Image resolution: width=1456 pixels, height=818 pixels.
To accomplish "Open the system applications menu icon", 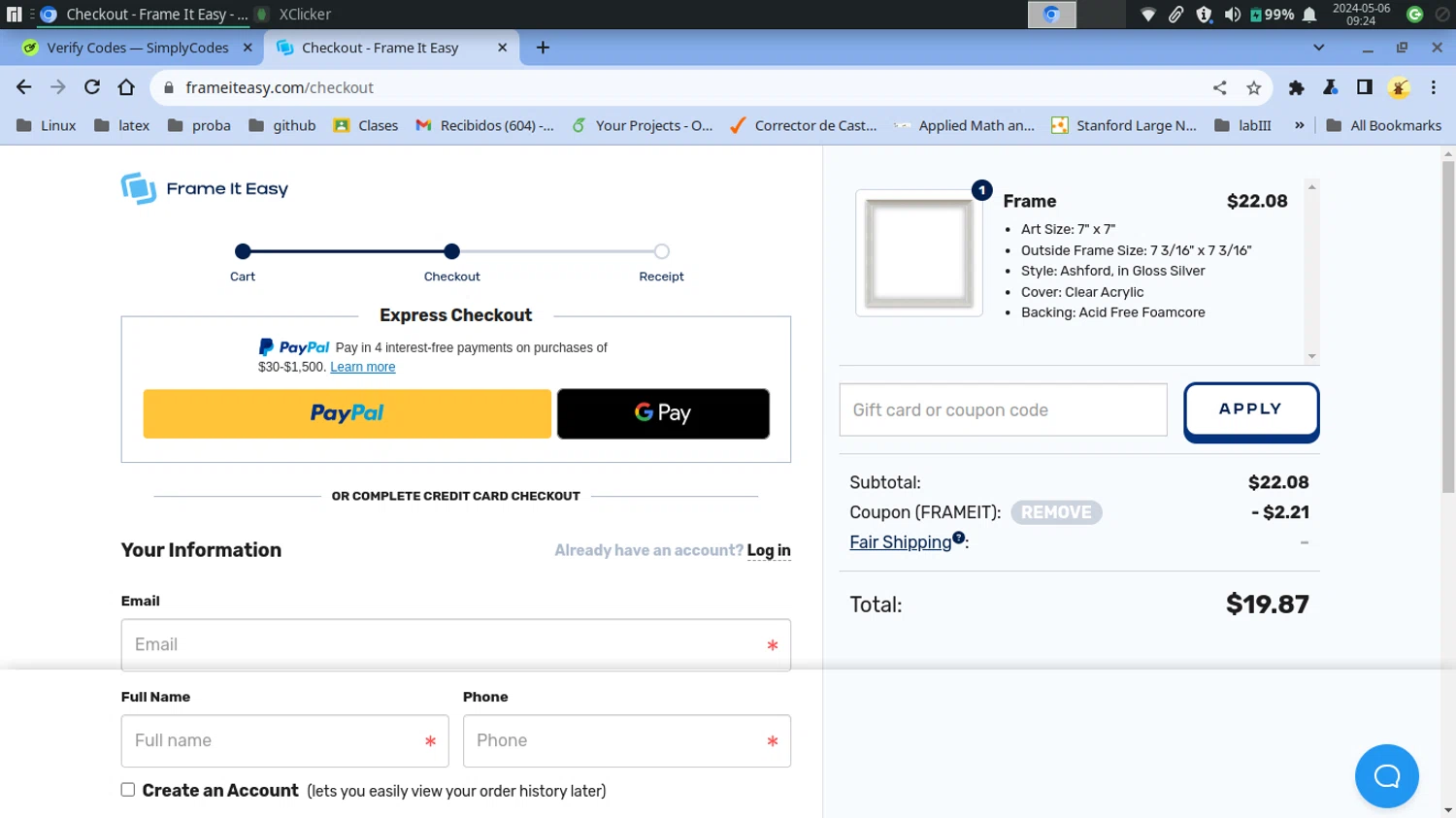I will tap(14, 15).
